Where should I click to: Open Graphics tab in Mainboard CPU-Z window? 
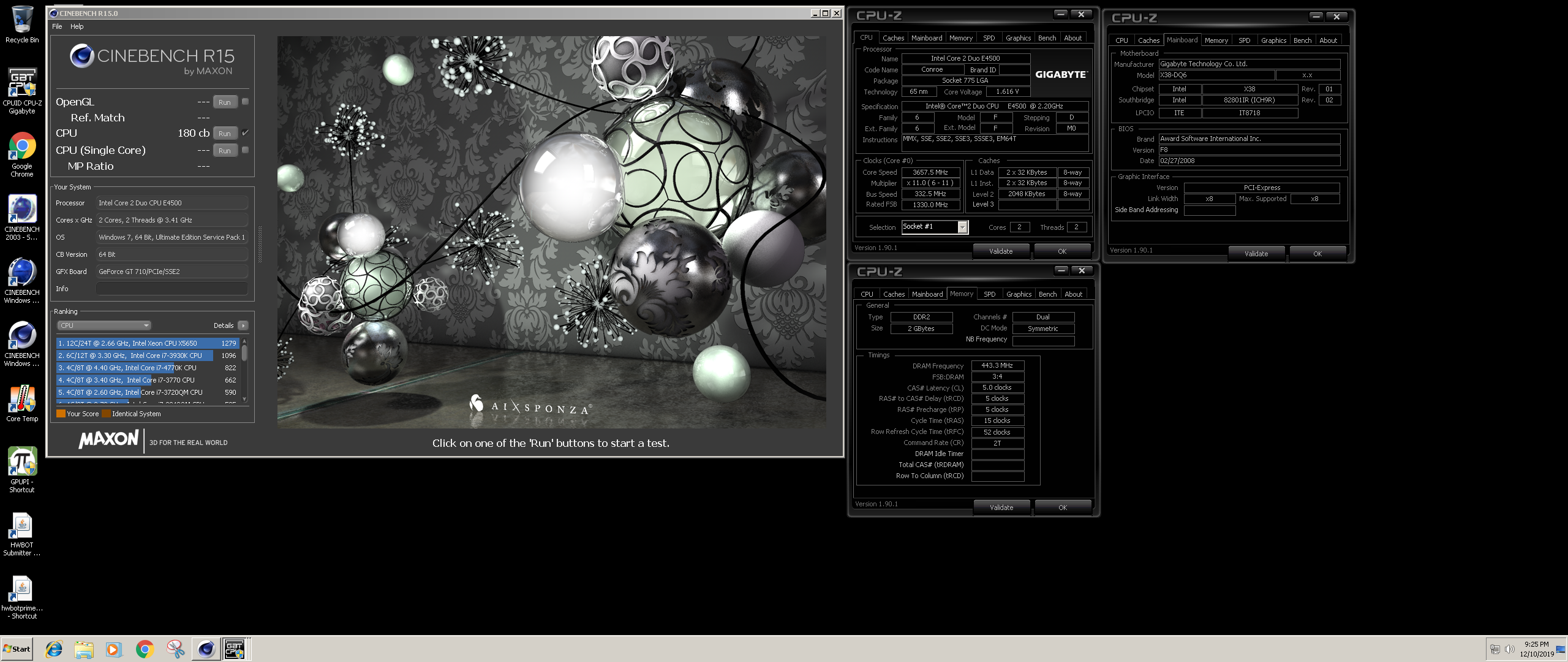[x=1273, y=40]
